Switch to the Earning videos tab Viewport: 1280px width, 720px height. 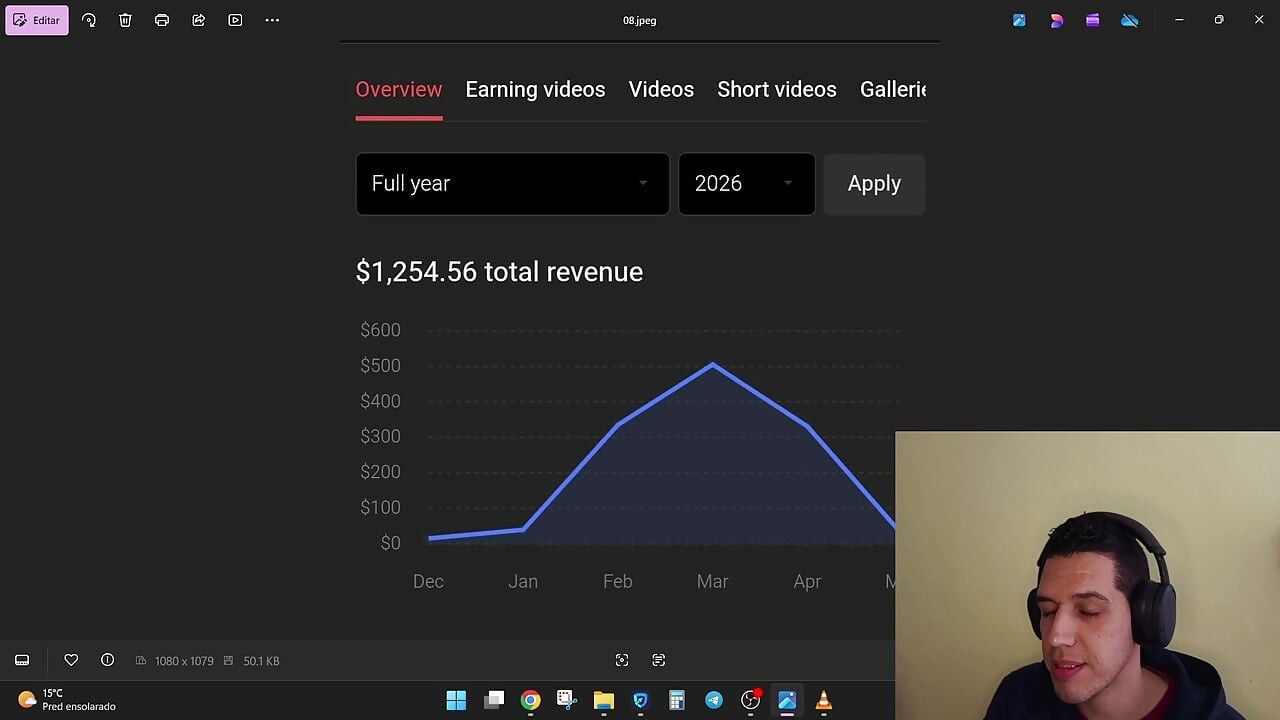[x=535, y=89]
